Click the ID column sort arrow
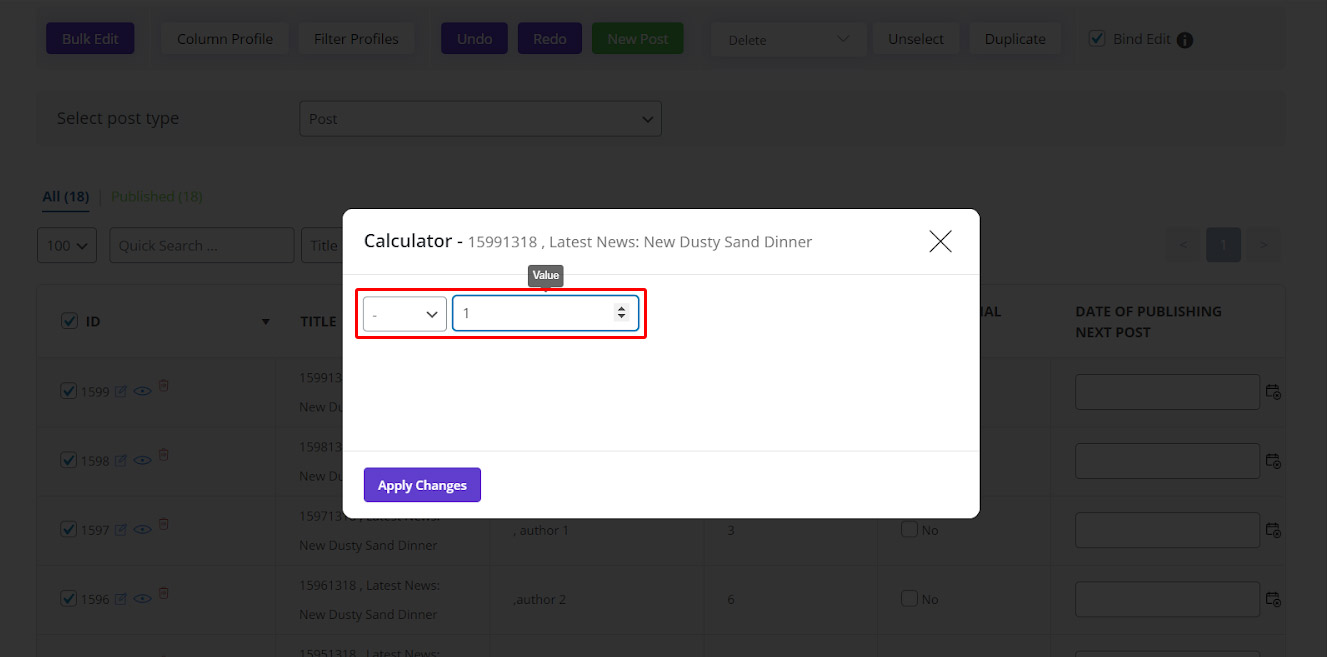 266,322
